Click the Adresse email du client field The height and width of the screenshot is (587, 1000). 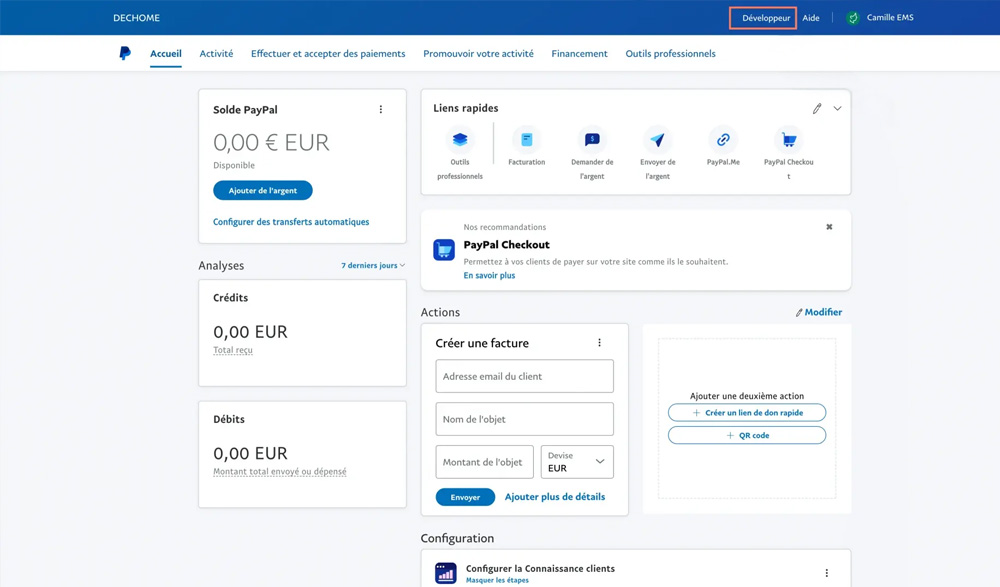[x=524, y=377]
